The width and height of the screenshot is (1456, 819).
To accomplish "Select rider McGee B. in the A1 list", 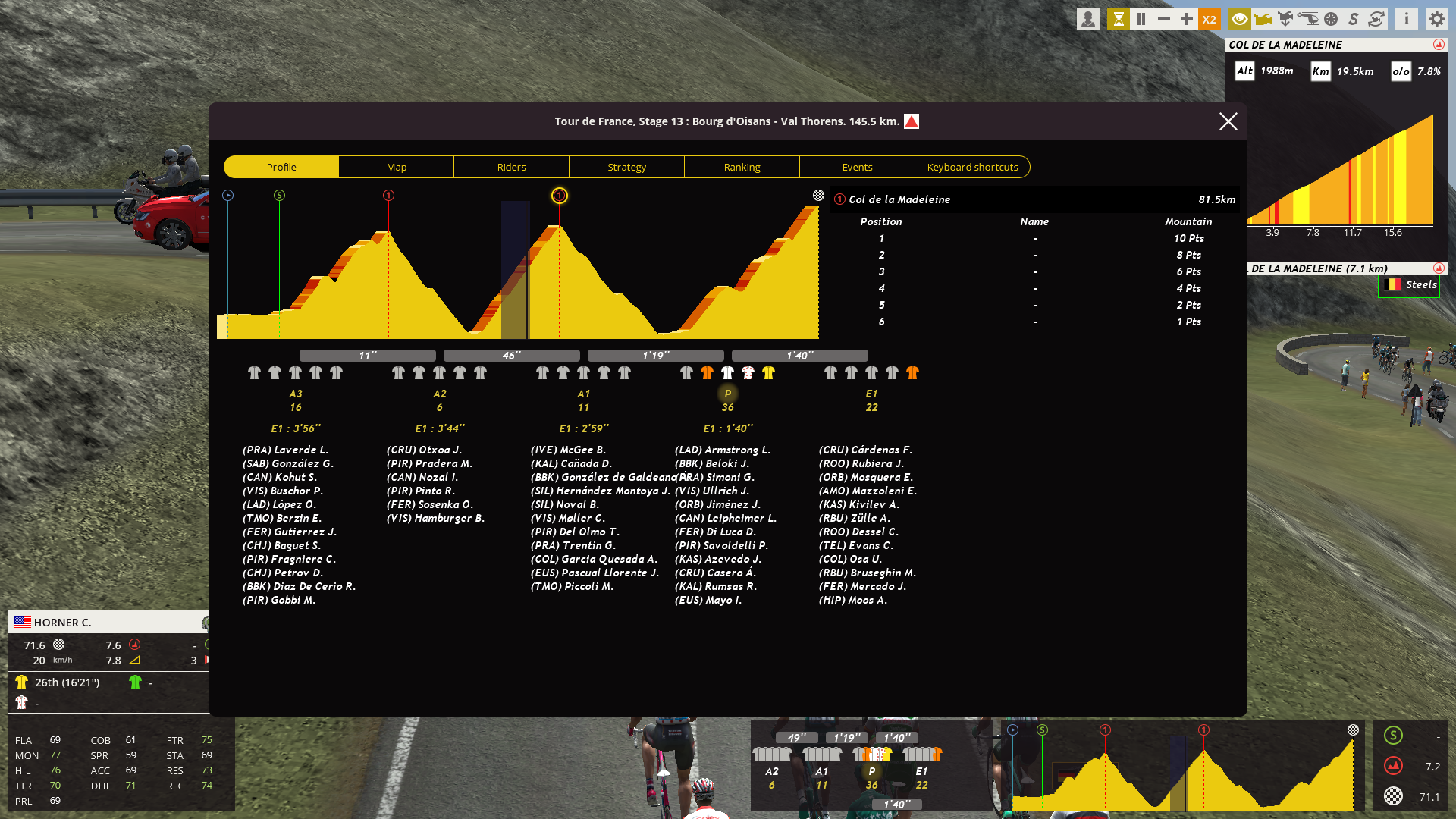I will click(x=568, y=450).
